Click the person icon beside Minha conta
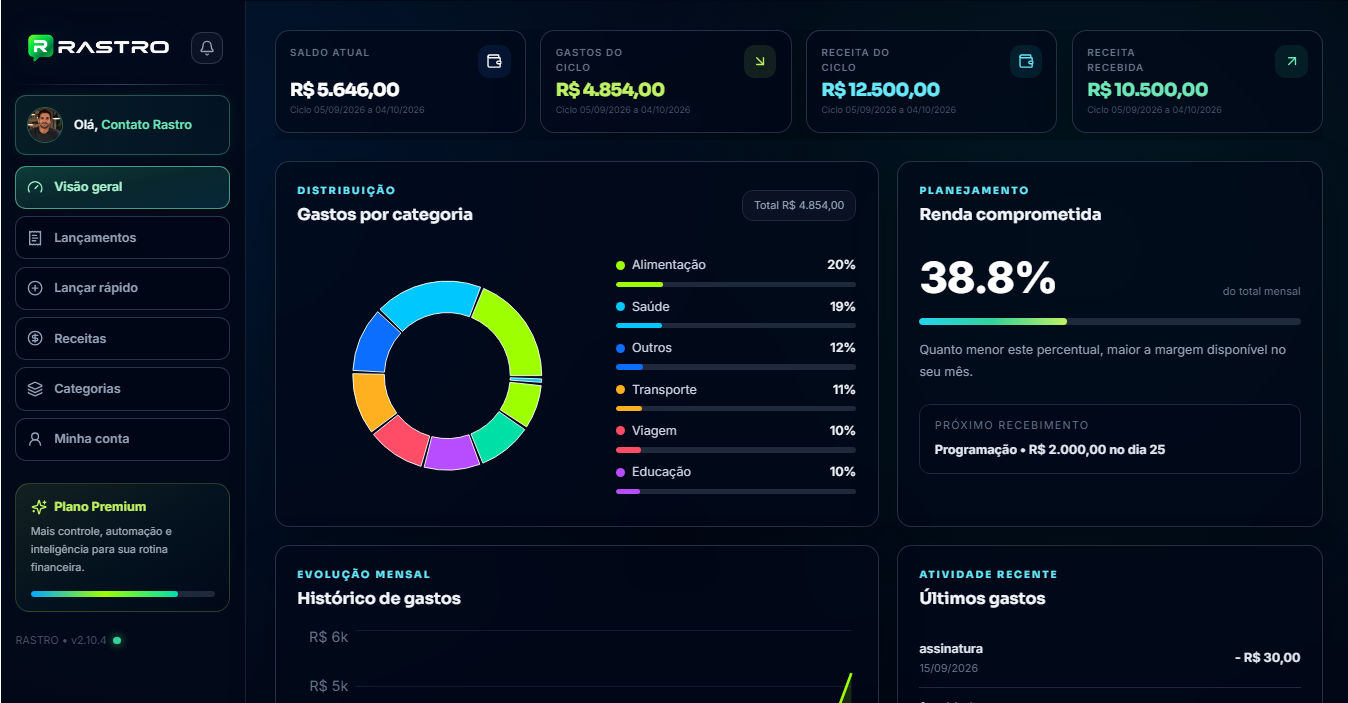This screenshot has width=1348, height=703. [35, 439]
